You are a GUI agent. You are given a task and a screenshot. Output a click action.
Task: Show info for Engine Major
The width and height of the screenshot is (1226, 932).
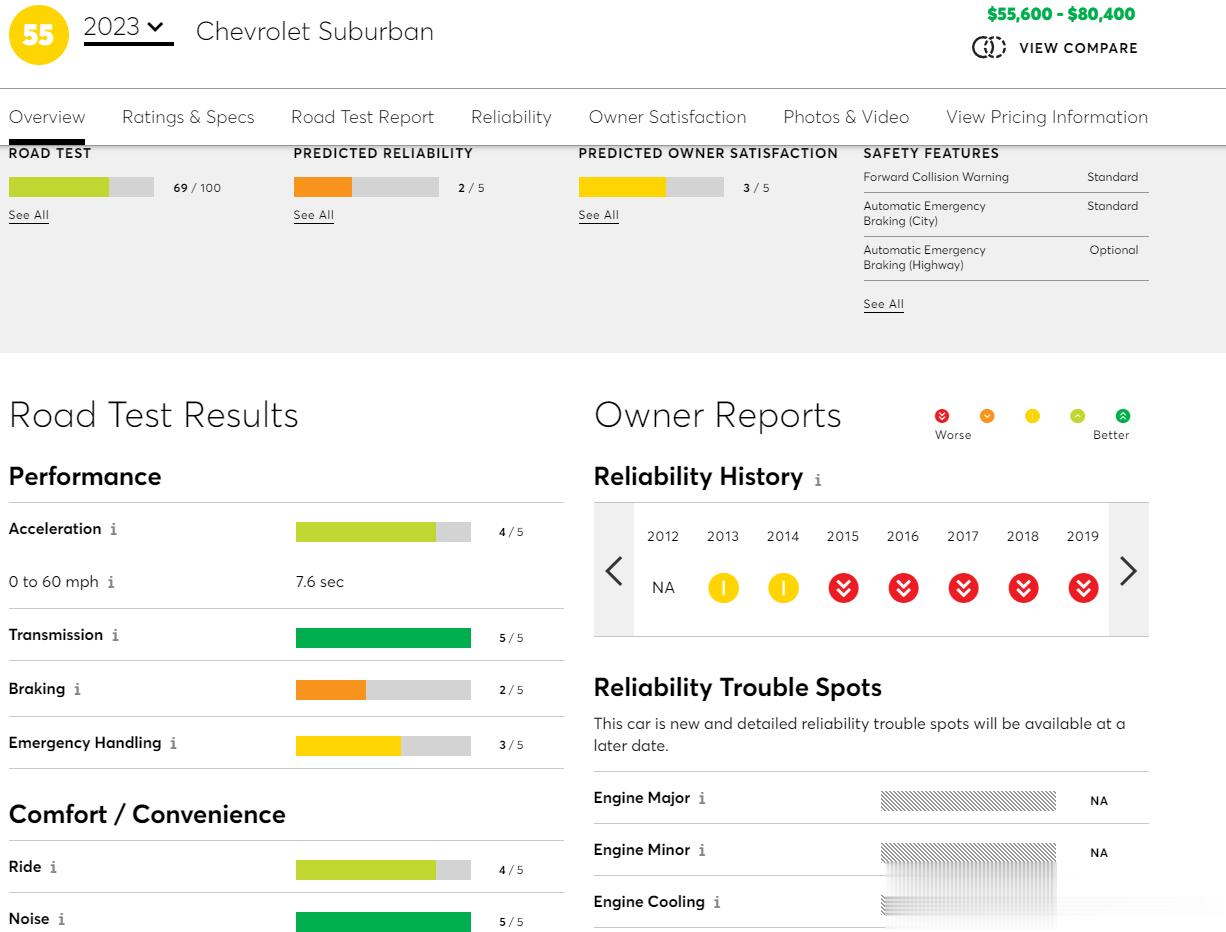pos(702,799)
